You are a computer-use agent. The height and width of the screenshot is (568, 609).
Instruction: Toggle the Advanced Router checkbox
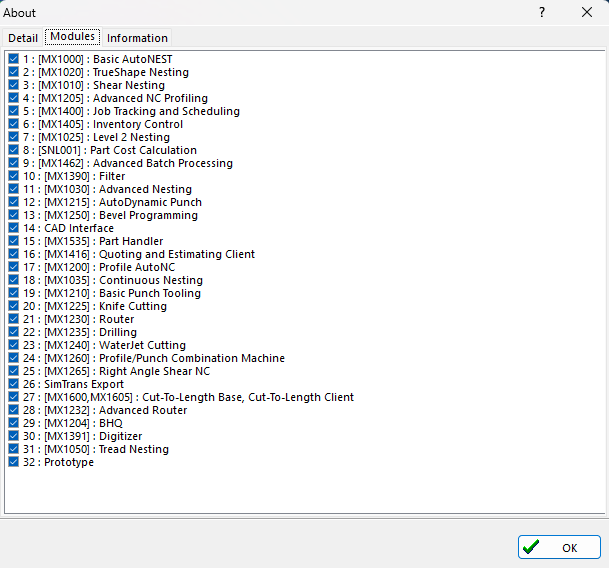click(13, 410)
